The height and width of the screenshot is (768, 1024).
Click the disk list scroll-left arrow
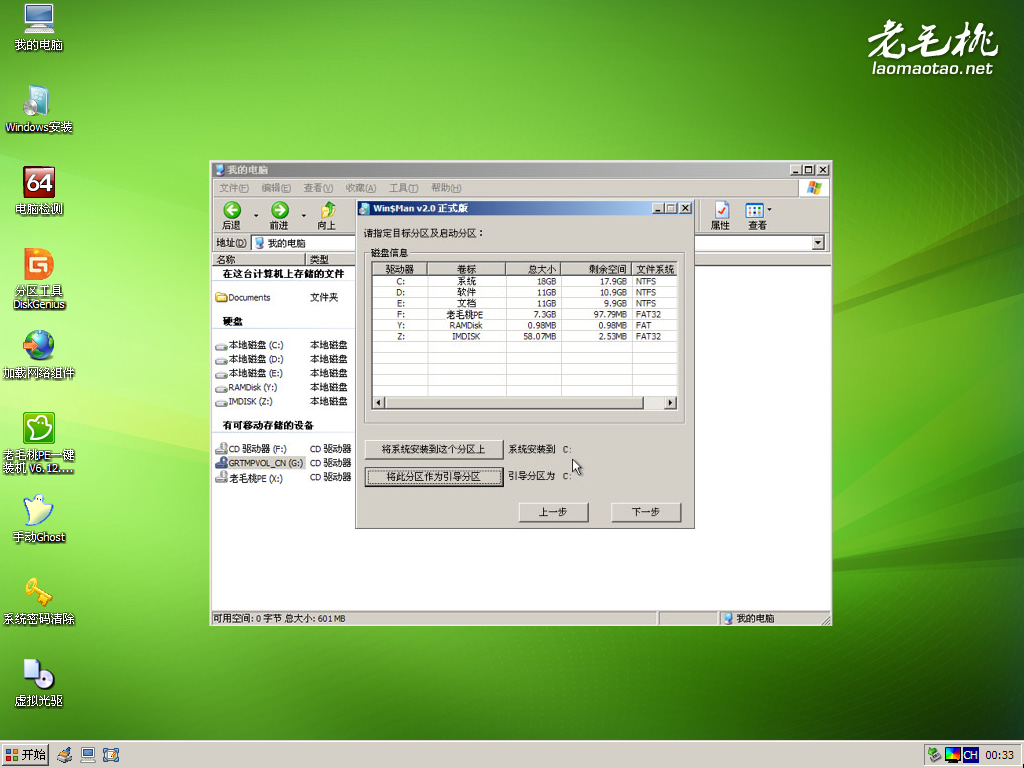[x=379, y=403]
